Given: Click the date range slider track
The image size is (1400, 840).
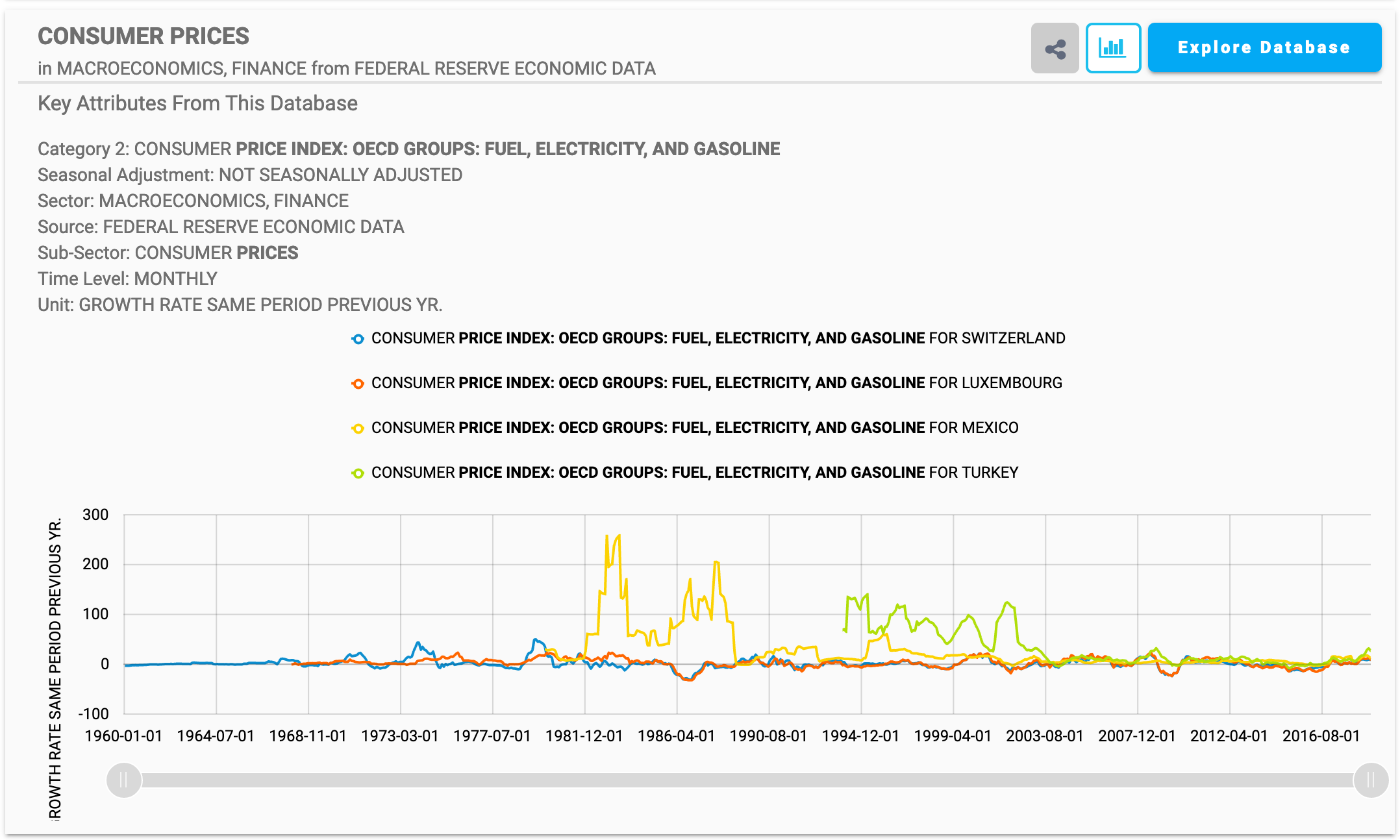Looking at the screenshot, I should [x=747, y=780].
